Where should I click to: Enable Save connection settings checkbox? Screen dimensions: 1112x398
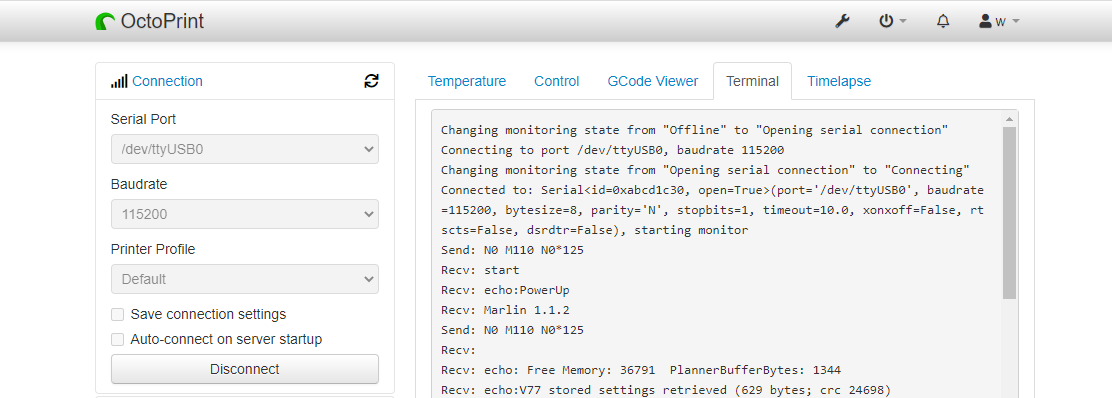tap(118, 314)
